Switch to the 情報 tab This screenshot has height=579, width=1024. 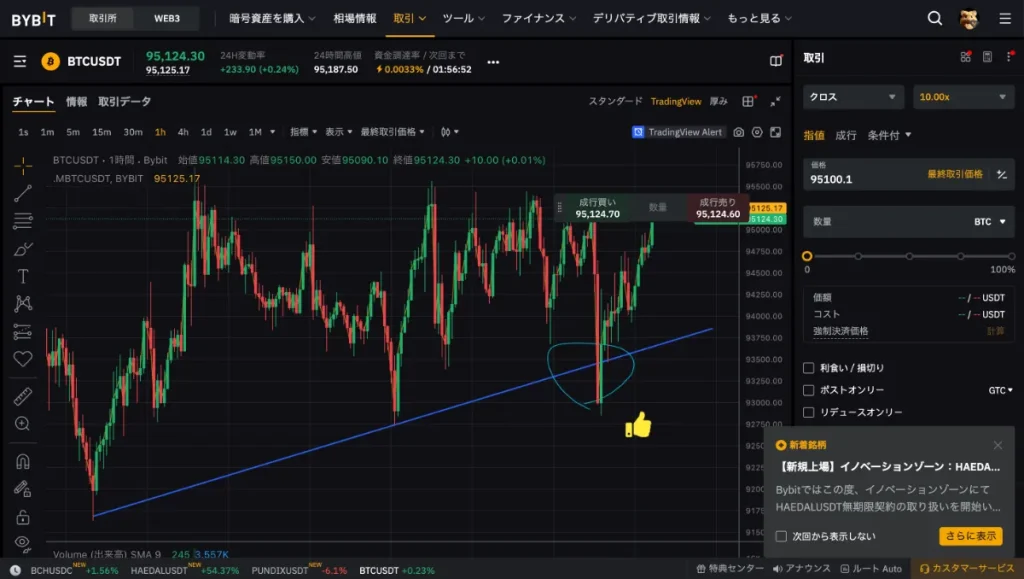tap(76, 101)
